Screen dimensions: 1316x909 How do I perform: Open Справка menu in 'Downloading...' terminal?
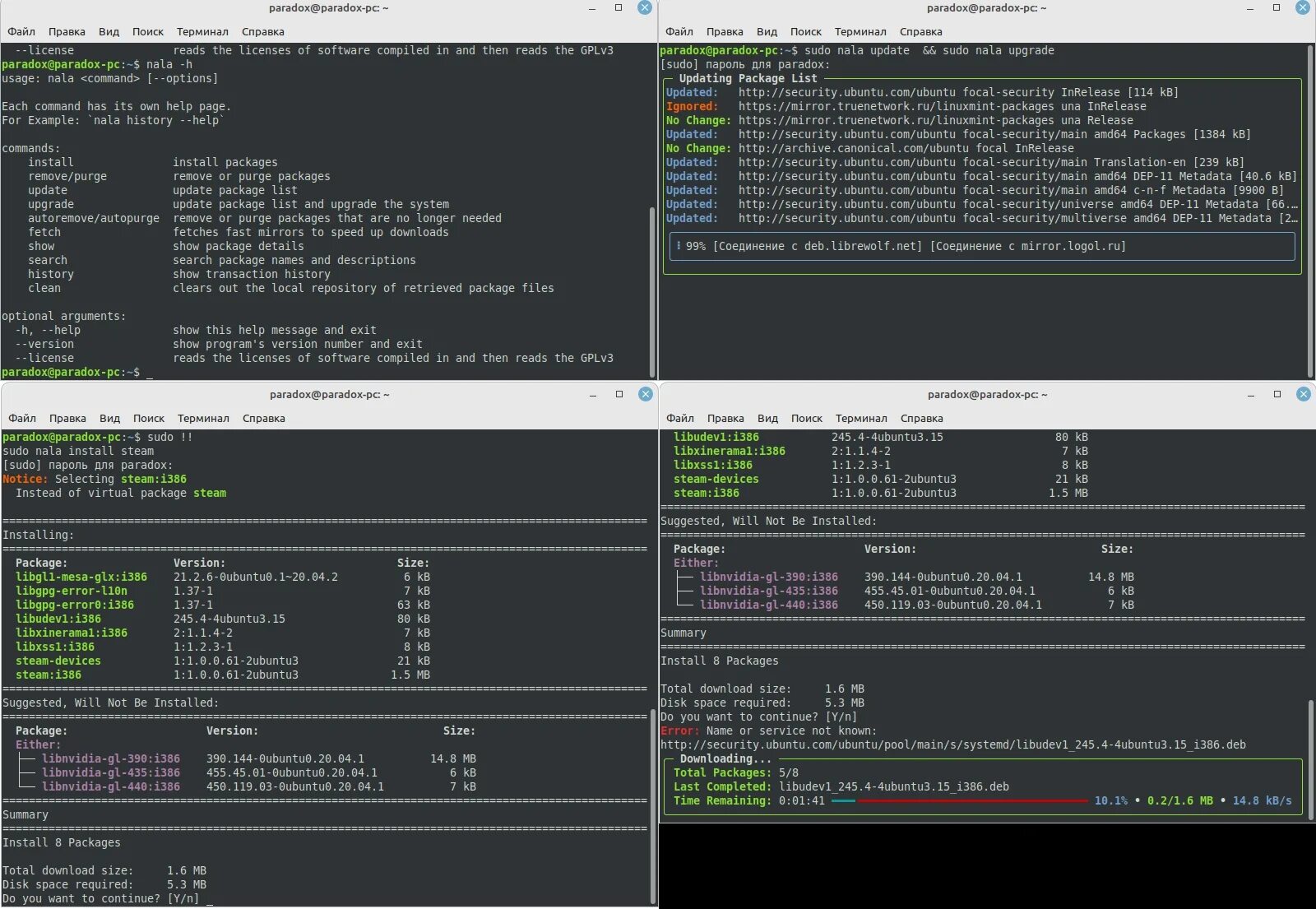[x=922, y=418]
